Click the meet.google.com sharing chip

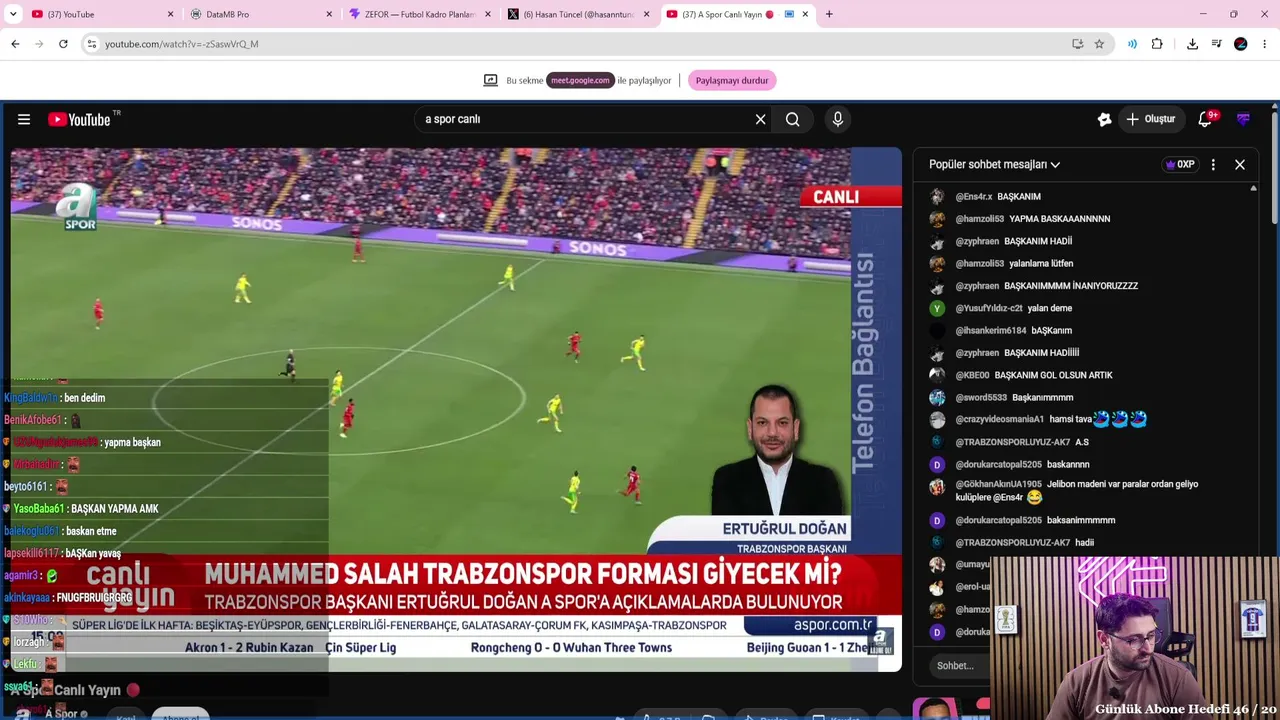pyautogui.click(x=579, y=80)
